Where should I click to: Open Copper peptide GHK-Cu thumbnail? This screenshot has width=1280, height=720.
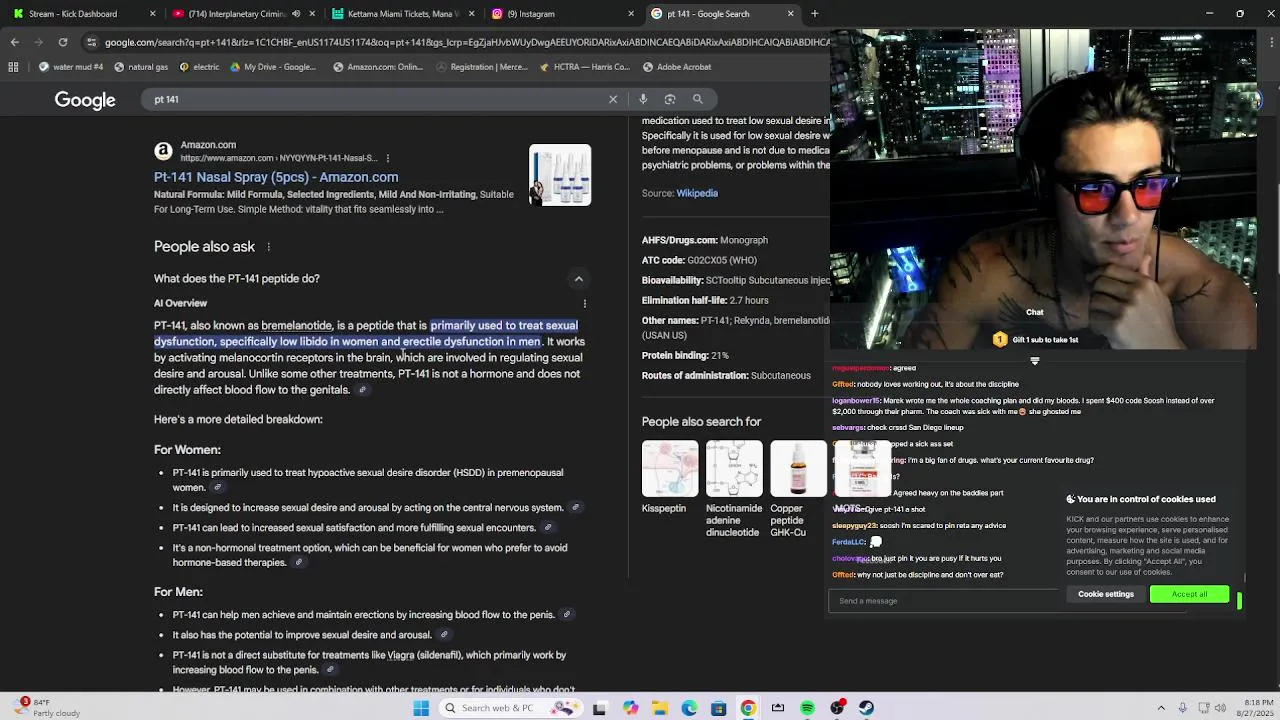pyautogui.click(x=798, y=469)
